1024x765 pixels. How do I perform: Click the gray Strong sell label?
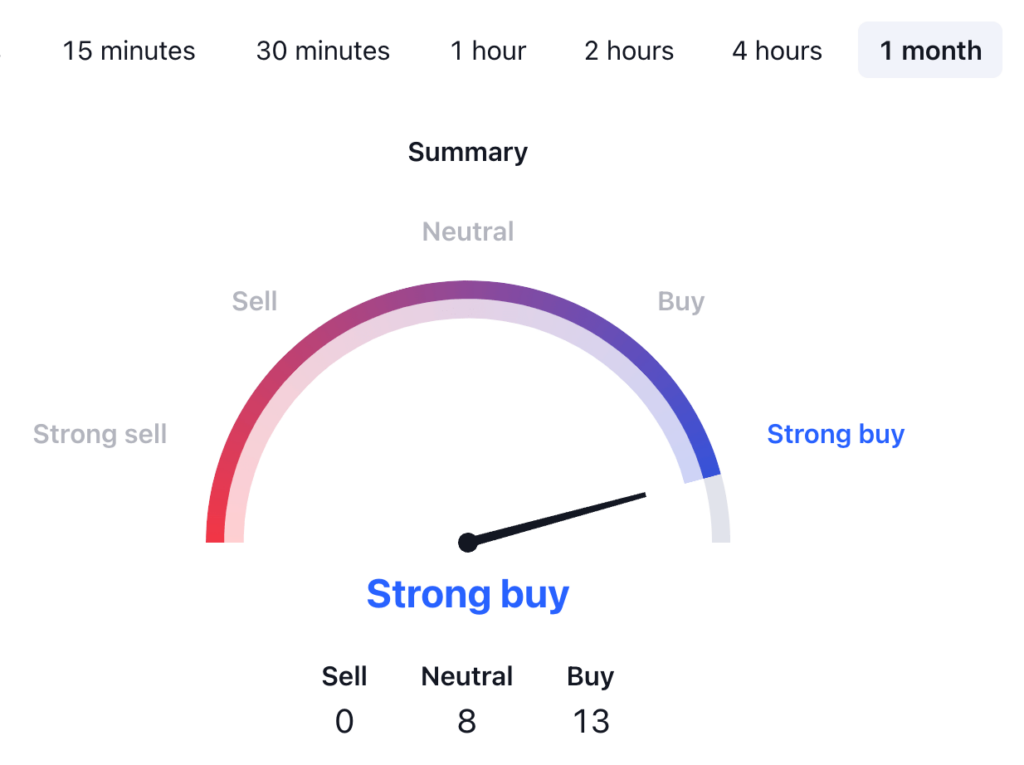tap(100, 434)
